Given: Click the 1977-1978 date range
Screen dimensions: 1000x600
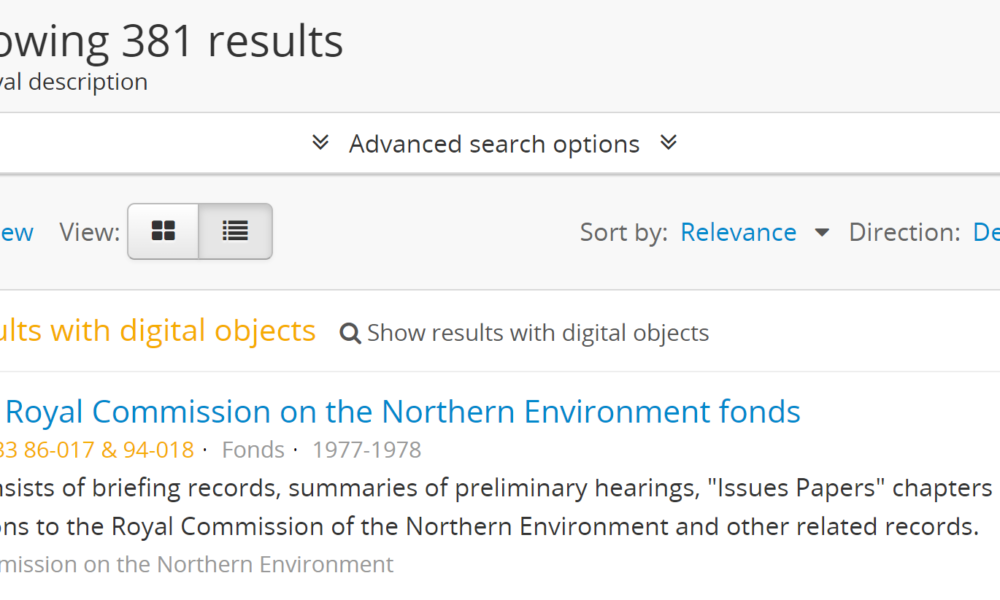Looking at the screenshot, I should click(366, 450).
